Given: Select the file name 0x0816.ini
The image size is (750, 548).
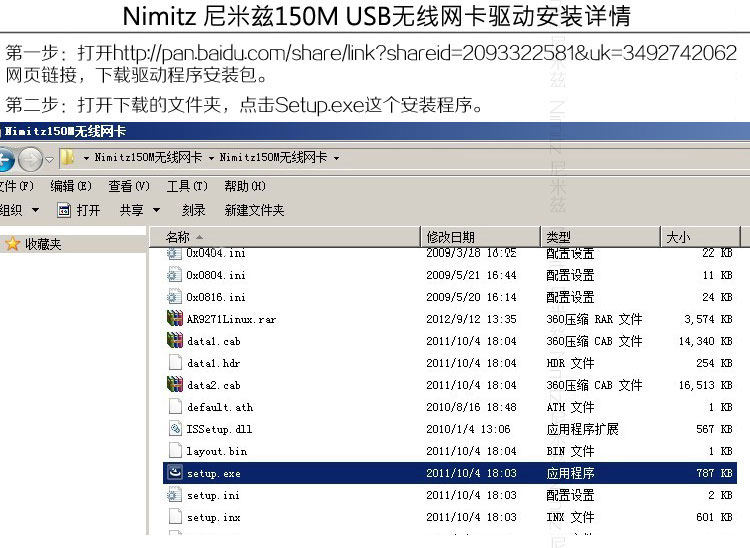Looking at the screenshot, I should [216, 297].
